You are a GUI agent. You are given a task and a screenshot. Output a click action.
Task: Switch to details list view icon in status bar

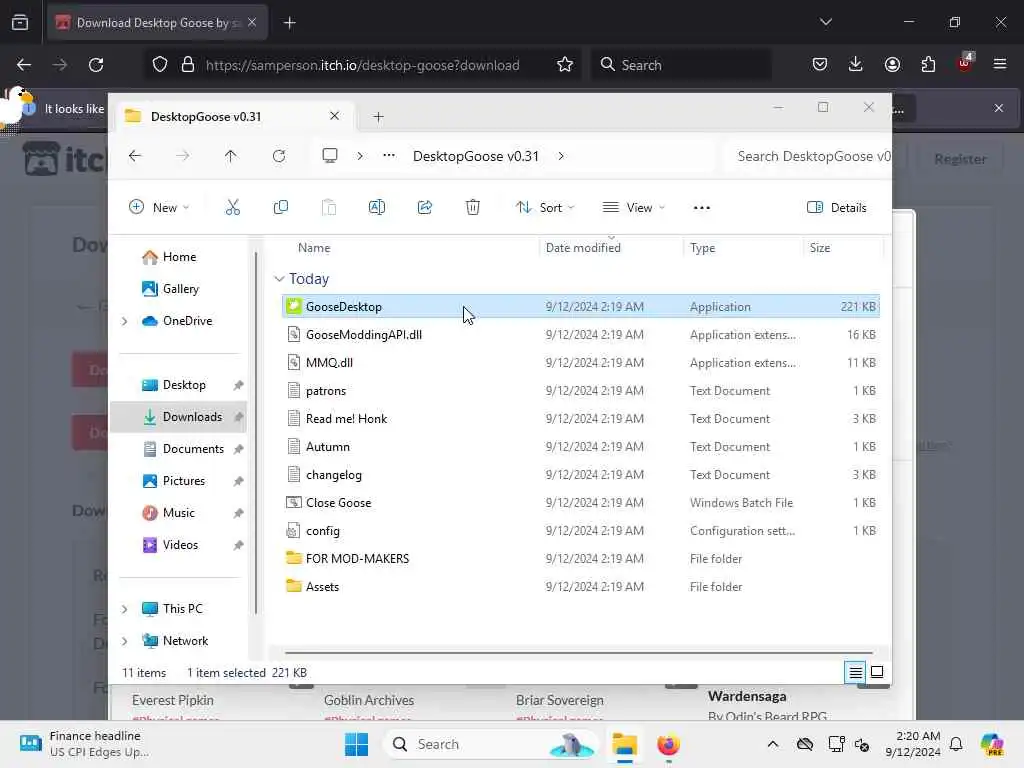pos(855,672)
